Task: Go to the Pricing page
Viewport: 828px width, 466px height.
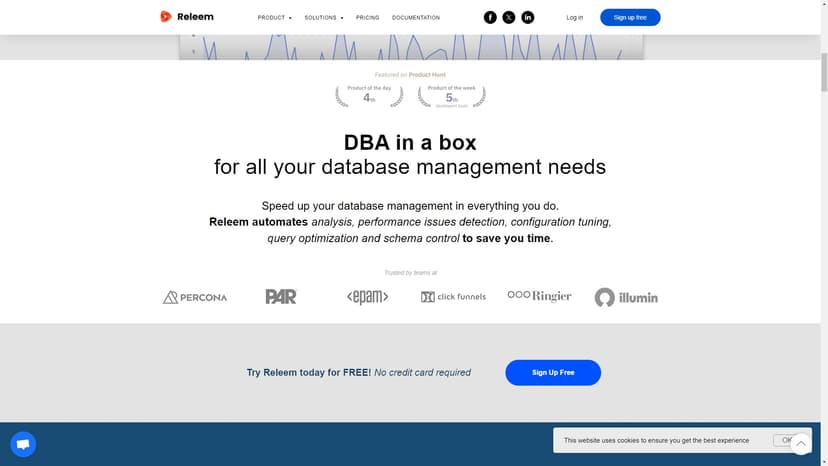Action: pos(368,17)
